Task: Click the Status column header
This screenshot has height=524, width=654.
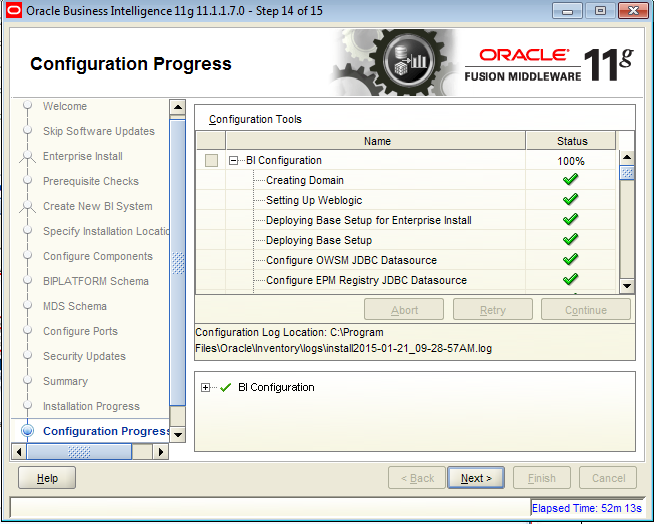Action: (x=571, y=141)
